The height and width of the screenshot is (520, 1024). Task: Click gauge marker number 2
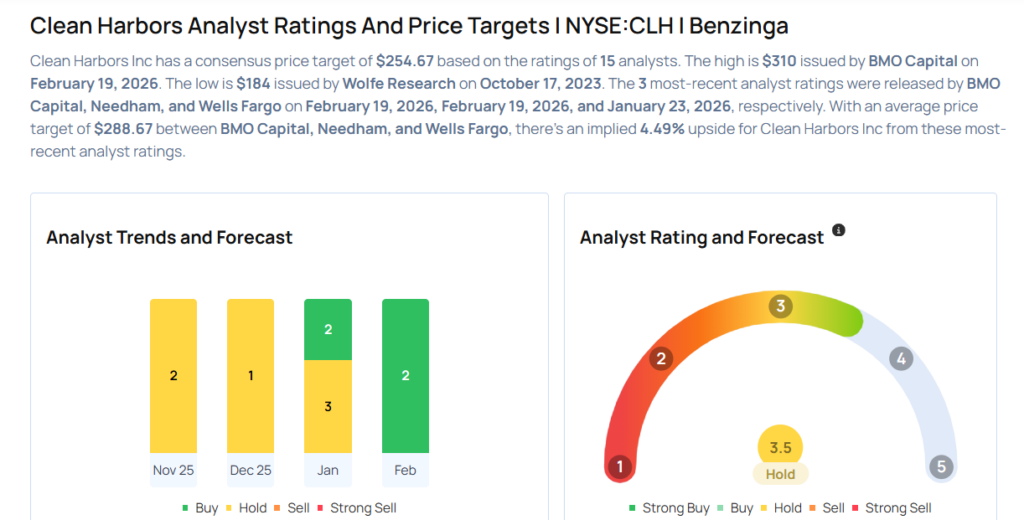pos(660,359)
